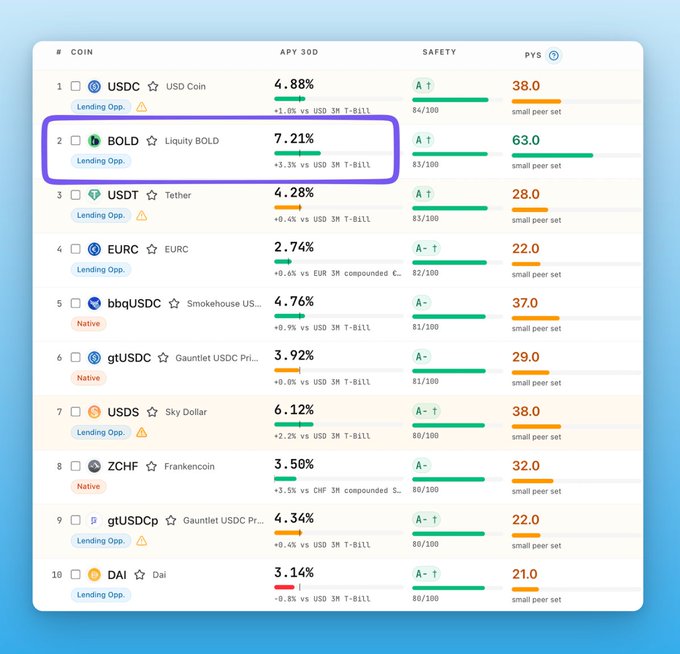The width and height of the screenshot is (680, 654).
Task: Click Native badge on gtUSDC row
Action: point(88,378)
